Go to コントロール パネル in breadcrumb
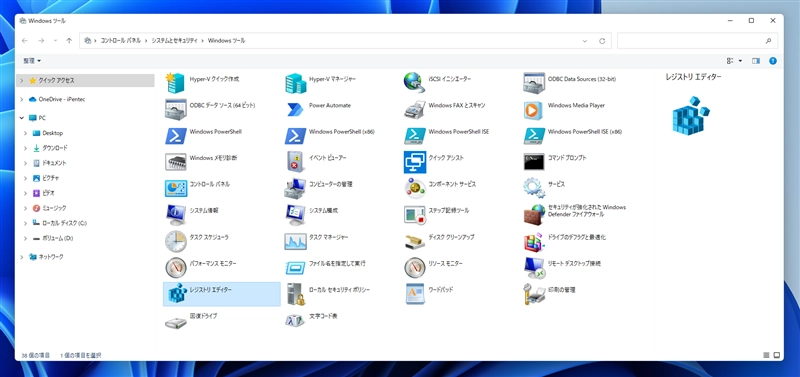The image size is (800, 377). coord(121,40)
